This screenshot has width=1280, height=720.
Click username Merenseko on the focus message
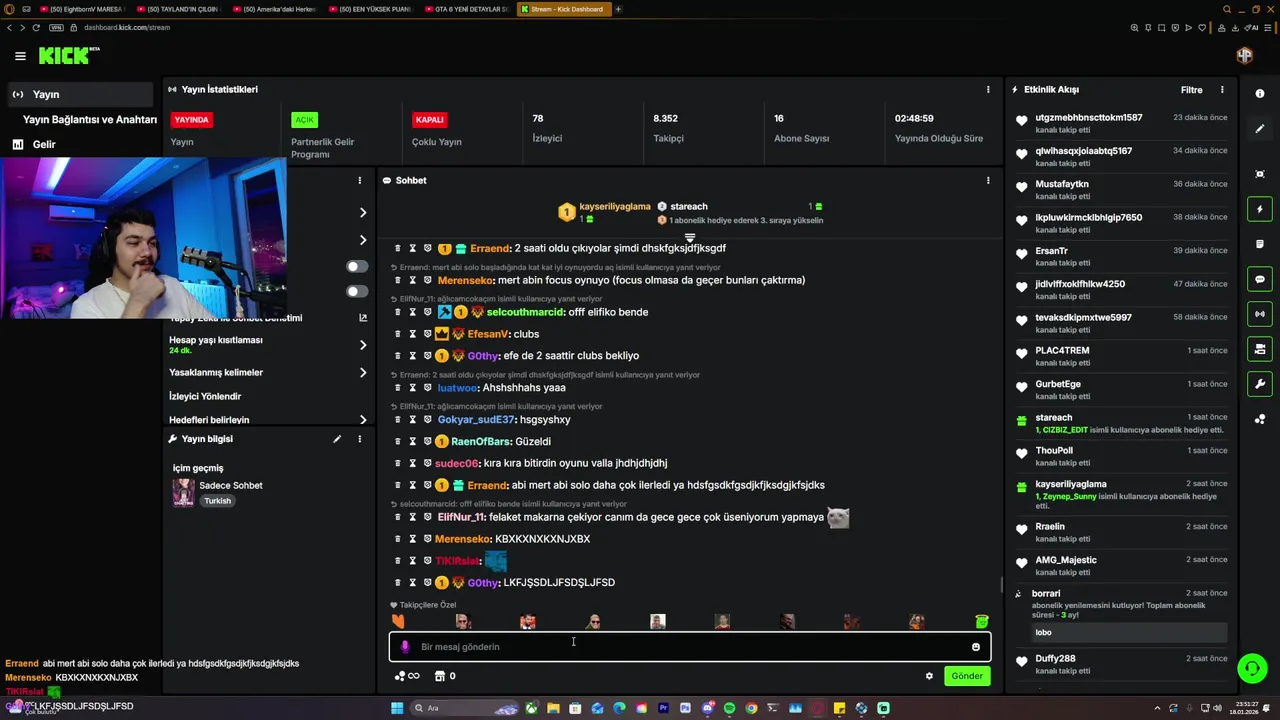click(x=465, y=280)
